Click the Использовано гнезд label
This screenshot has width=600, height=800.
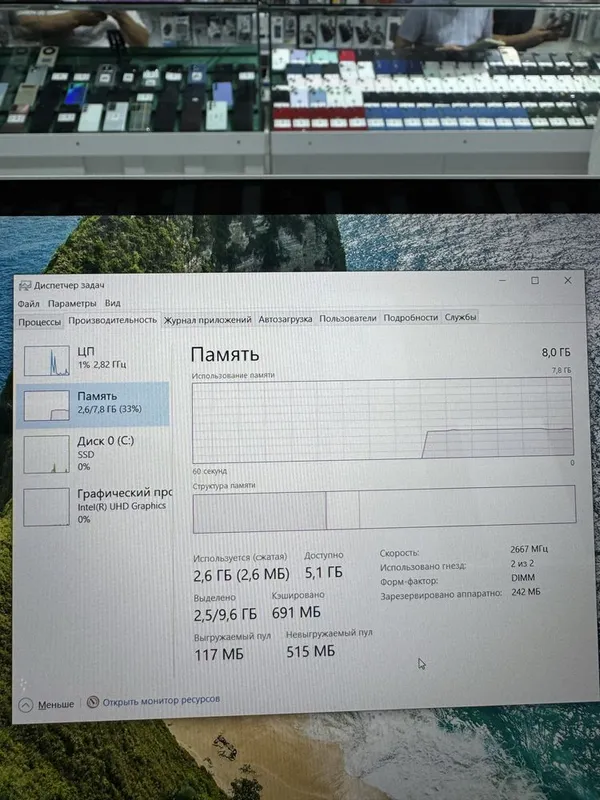coord(423,567)
